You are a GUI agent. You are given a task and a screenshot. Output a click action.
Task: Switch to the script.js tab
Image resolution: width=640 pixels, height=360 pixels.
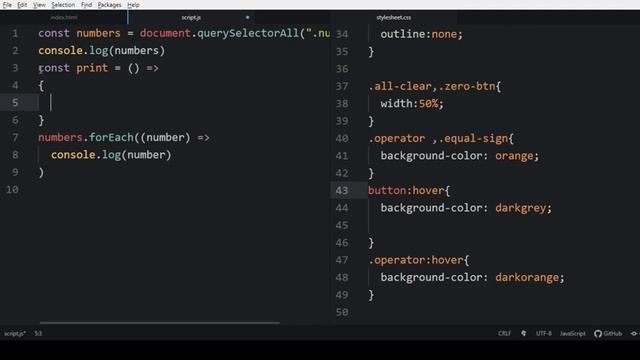coord(191,18)
